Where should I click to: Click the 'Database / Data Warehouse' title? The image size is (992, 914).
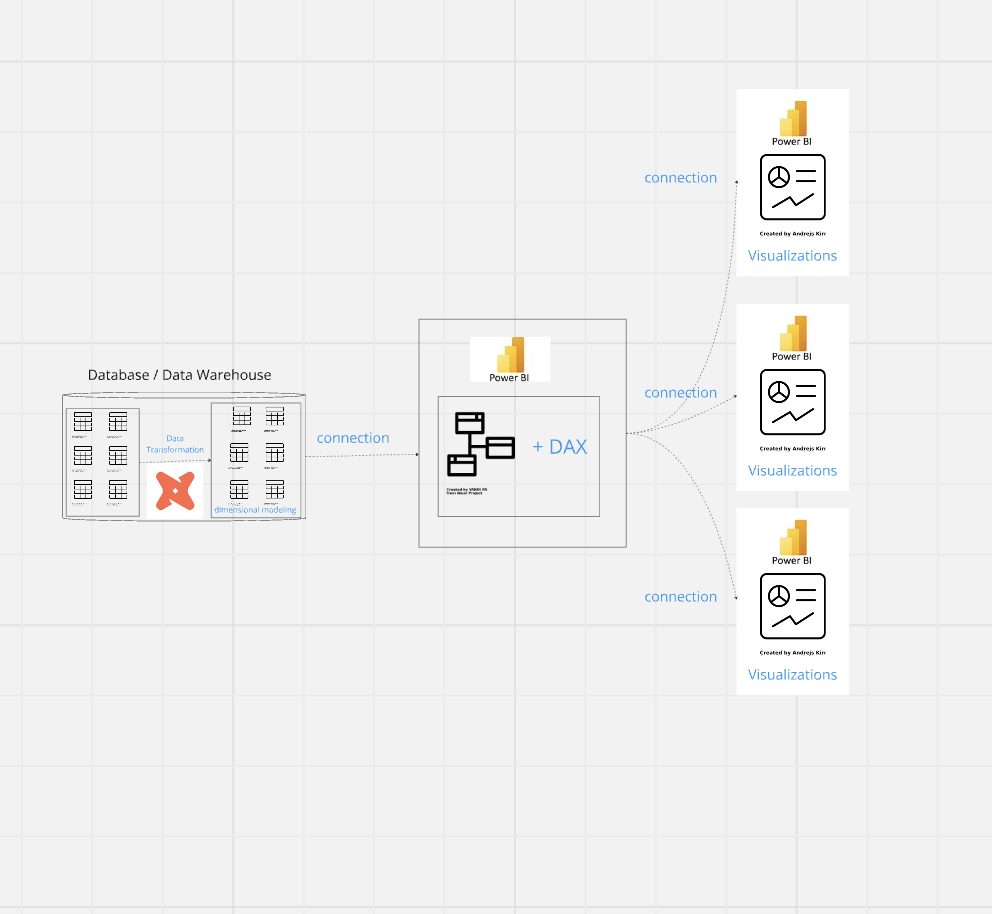(180, 375)
